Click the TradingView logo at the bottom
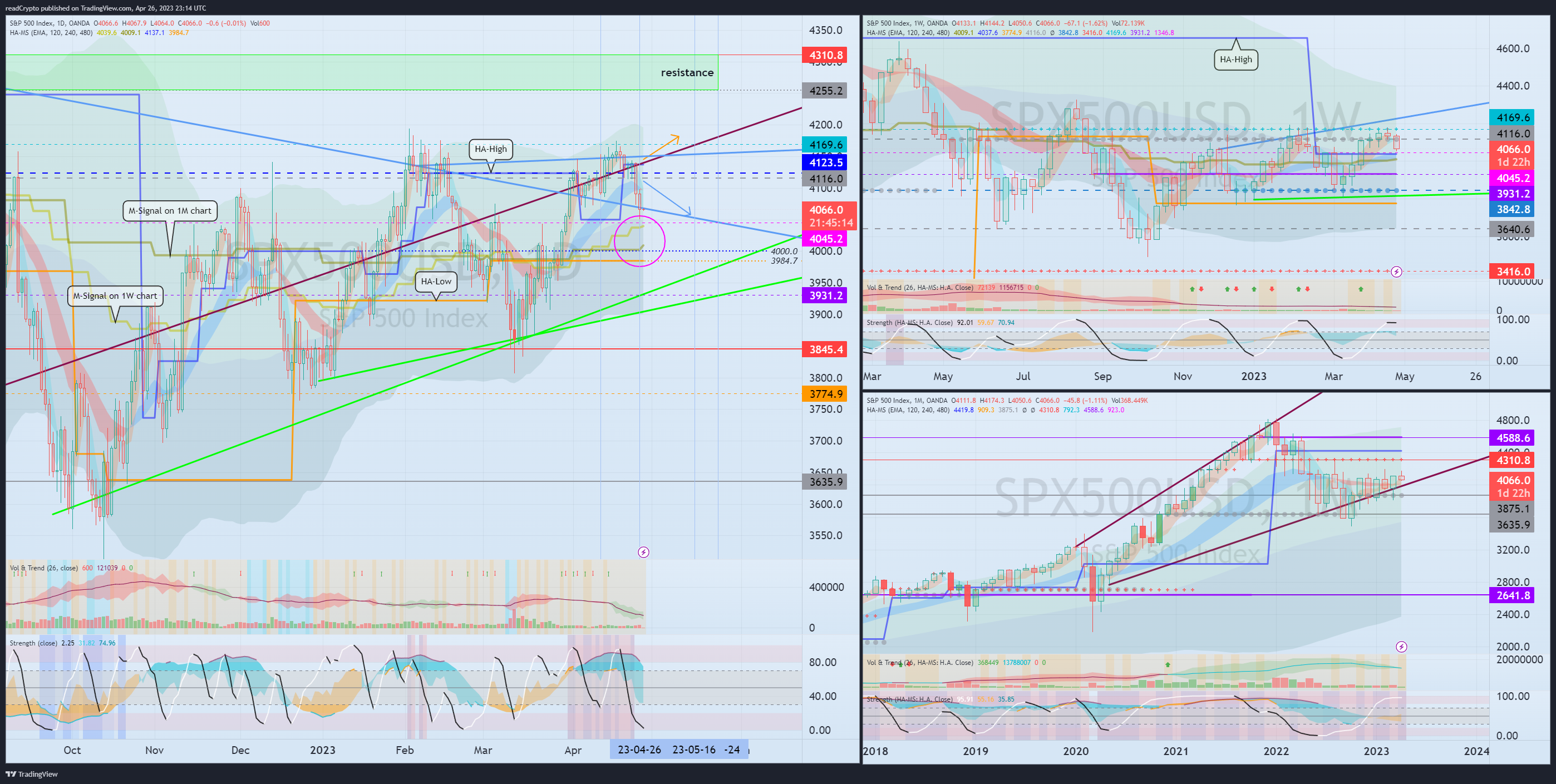1556x784 pixels. [x=31, y=774]
